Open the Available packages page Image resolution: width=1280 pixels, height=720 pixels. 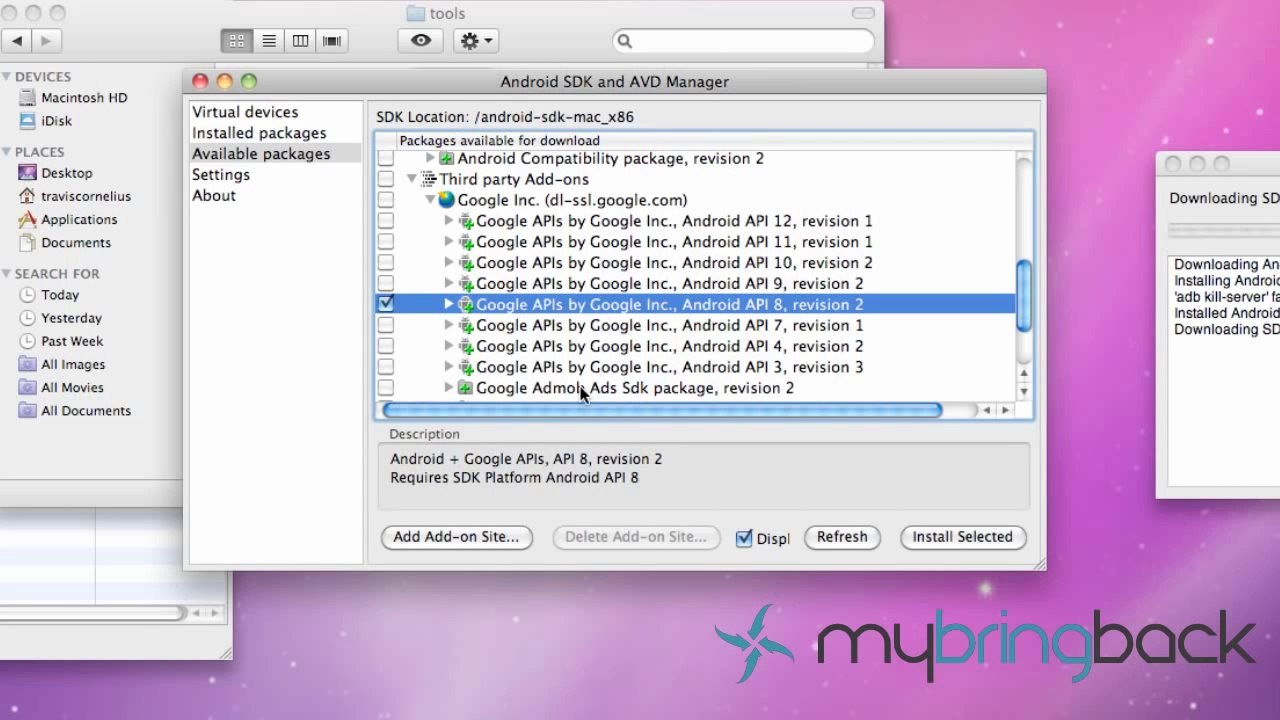(261, 154)
